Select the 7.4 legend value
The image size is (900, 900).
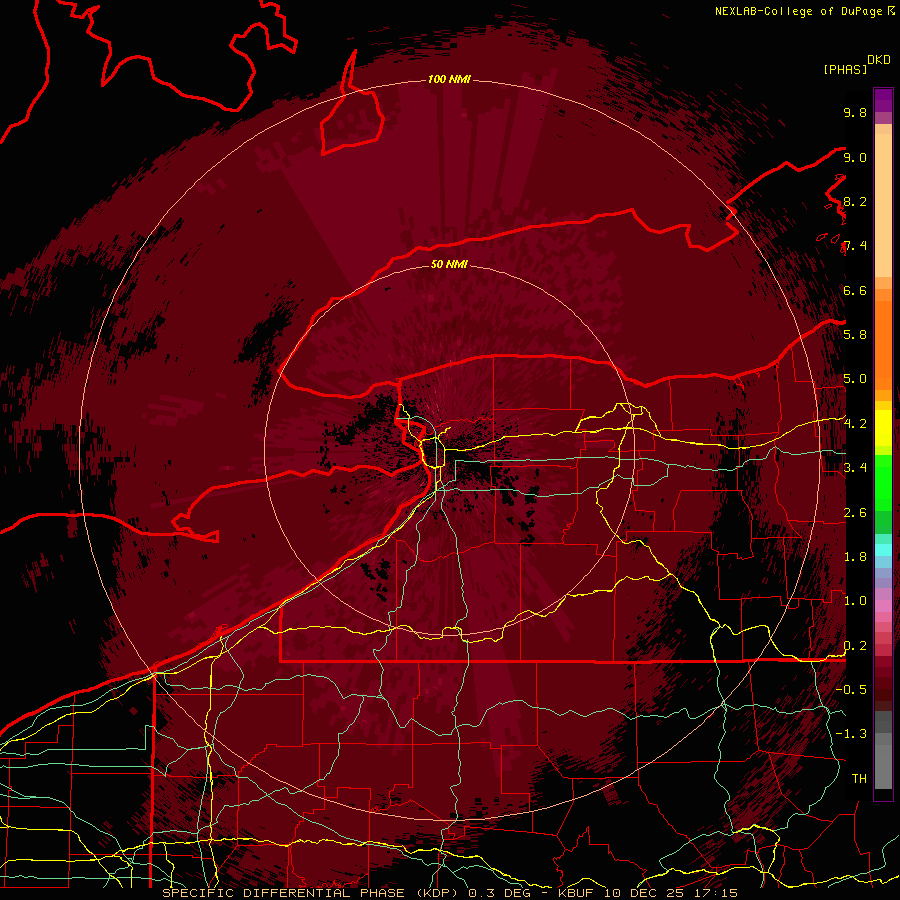coord(855,246)
